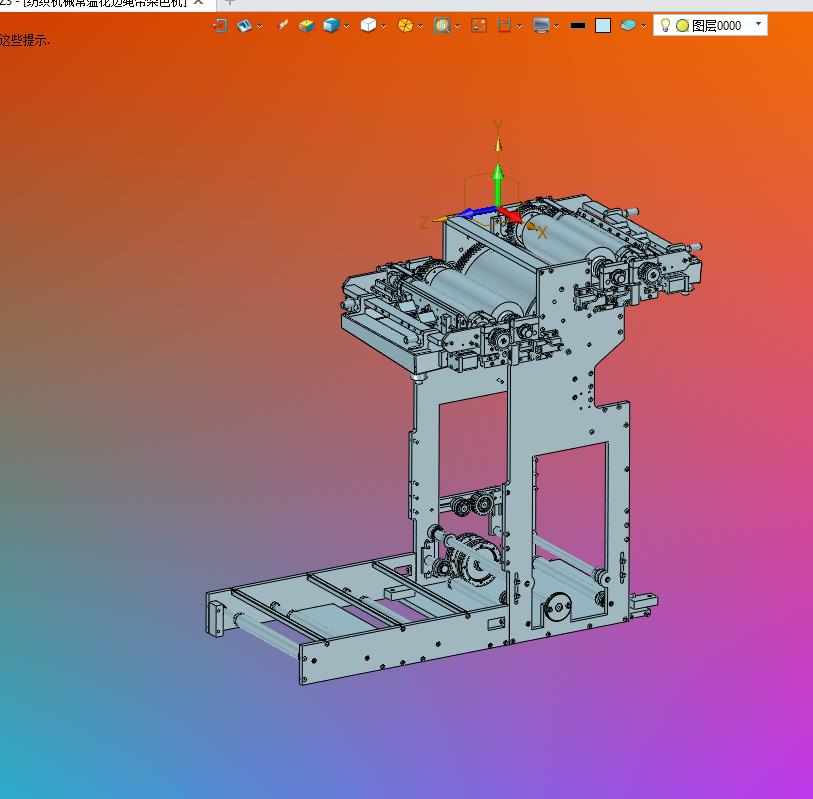Toggle the orange square framed-dot icon
Viewport: 813px width, 799px height.
[479, 25]
